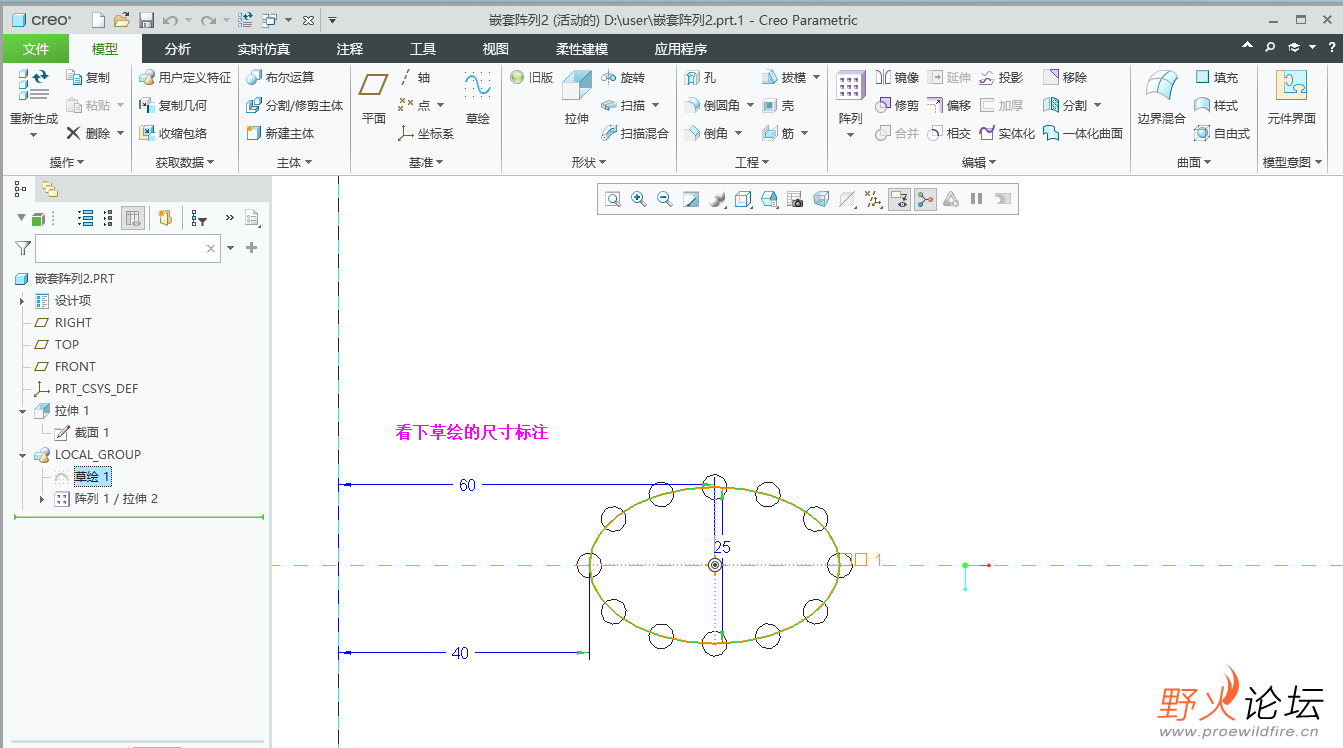Expand the 设计项 tree node
The height and width of the screenshot is (748, 1343).
(22, 300)
